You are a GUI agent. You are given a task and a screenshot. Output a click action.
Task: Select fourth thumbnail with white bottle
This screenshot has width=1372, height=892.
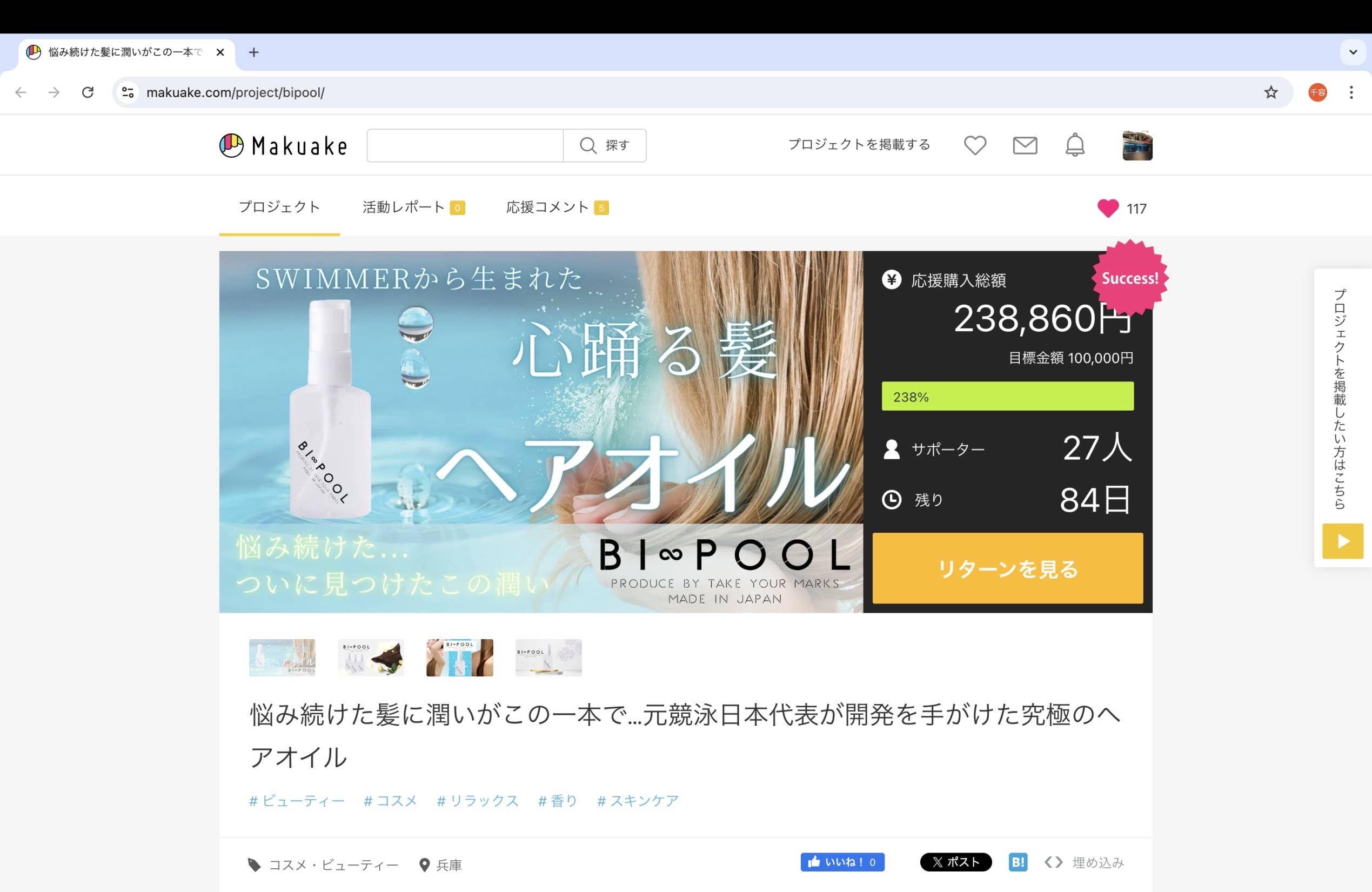click(548, 657)
